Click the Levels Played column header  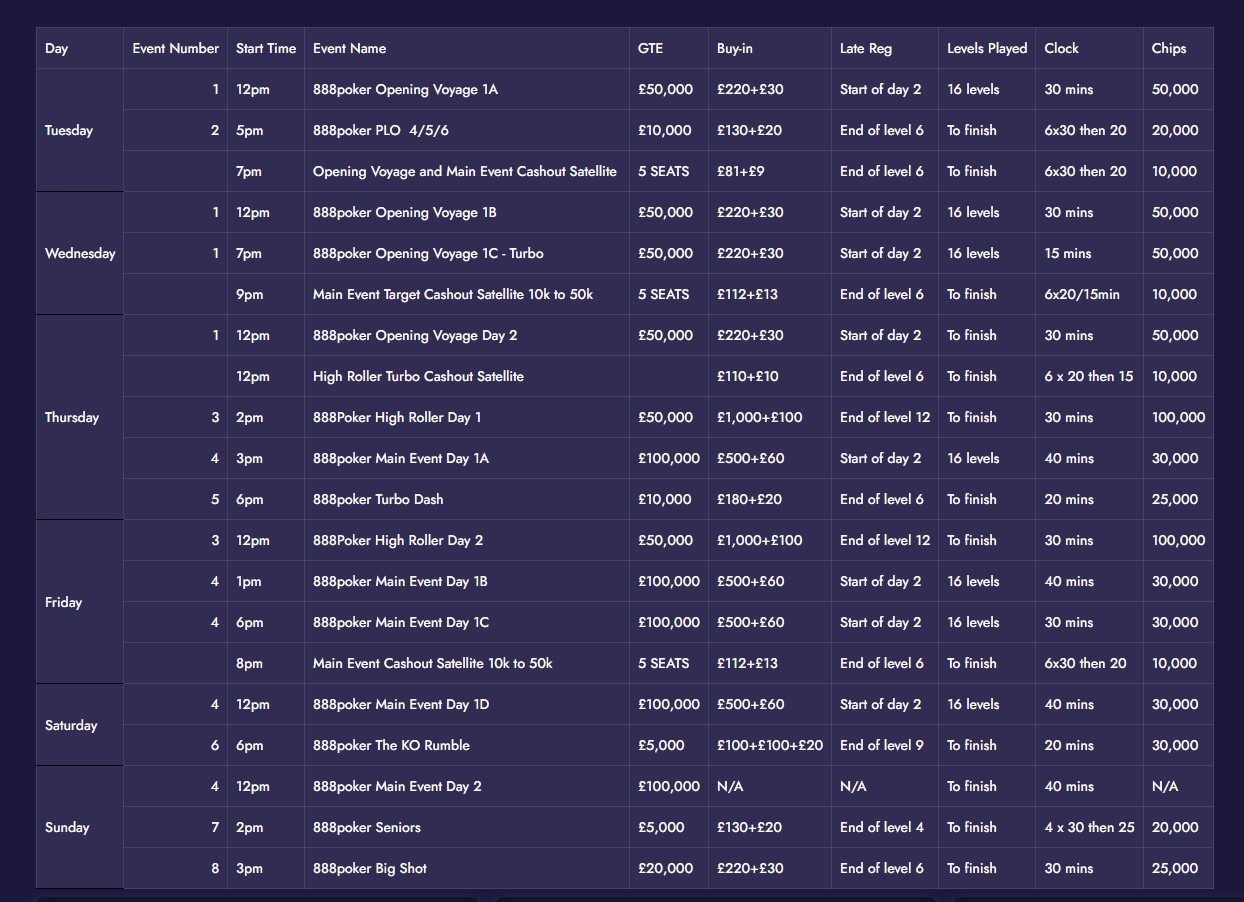pyautogui.click(x=986, y=48)
